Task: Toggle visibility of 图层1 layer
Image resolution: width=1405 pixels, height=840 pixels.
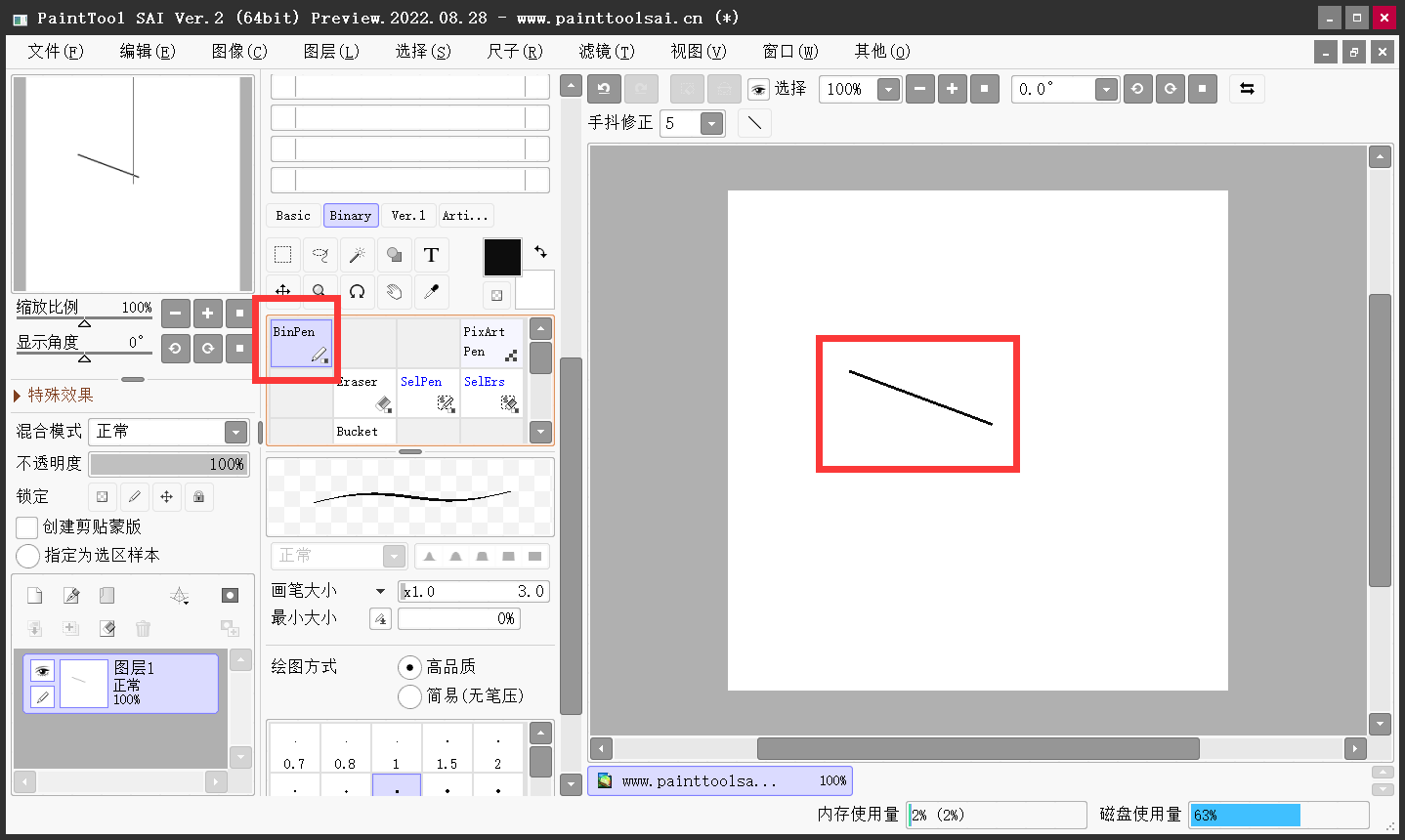Action: click(x=42, y=670)
